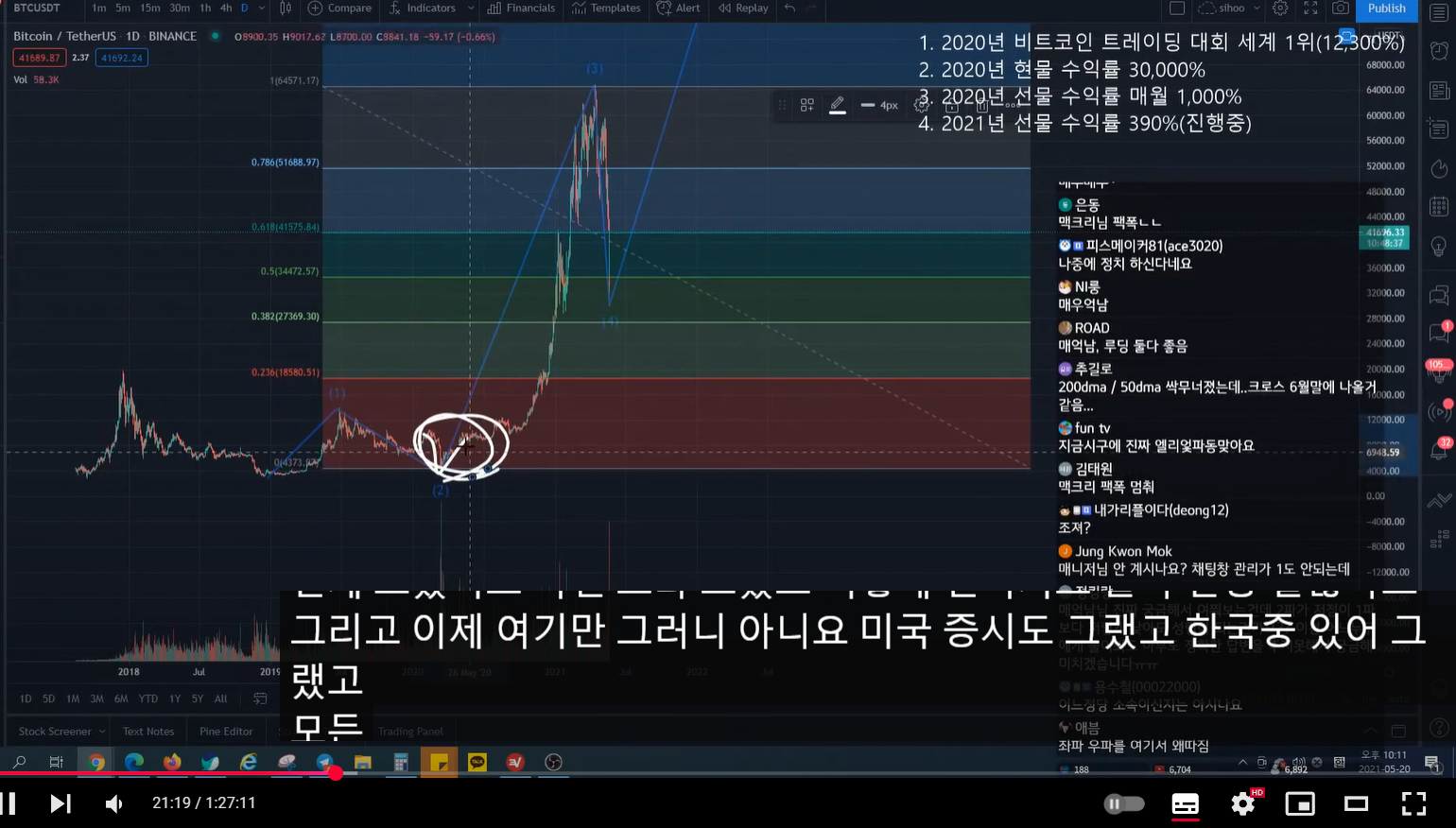Select the 15m timeframe
1456x828 pixels.
coord(149,9)
